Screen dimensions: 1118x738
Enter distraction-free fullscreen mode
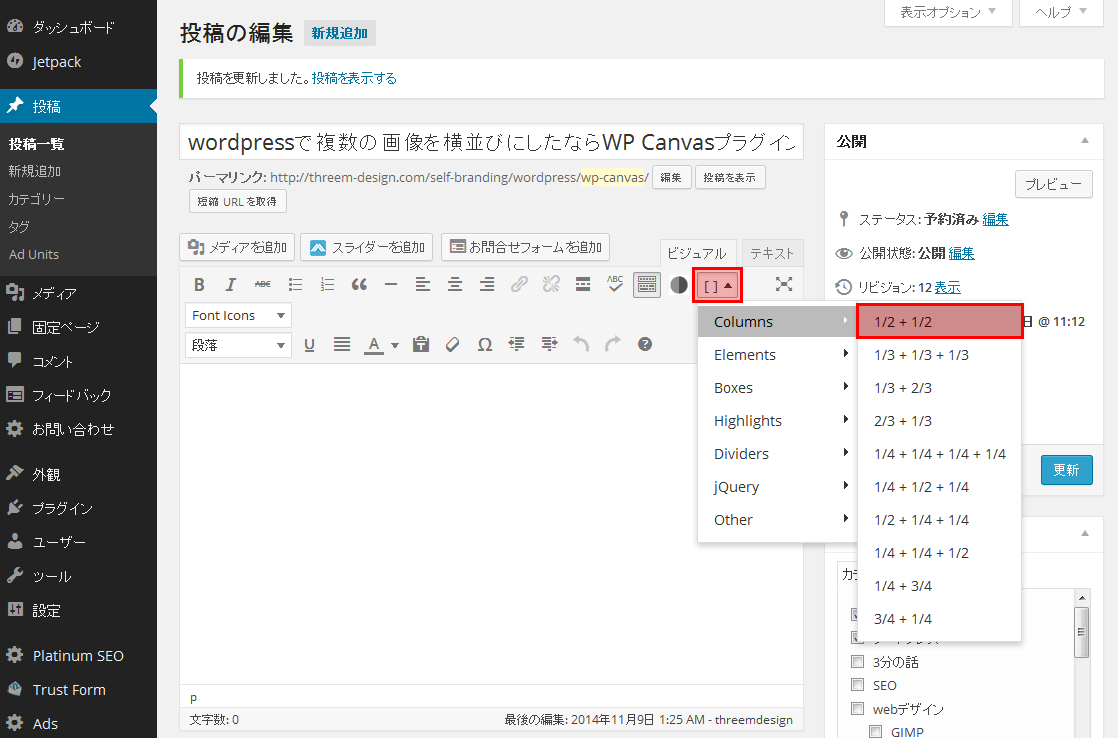784,285
